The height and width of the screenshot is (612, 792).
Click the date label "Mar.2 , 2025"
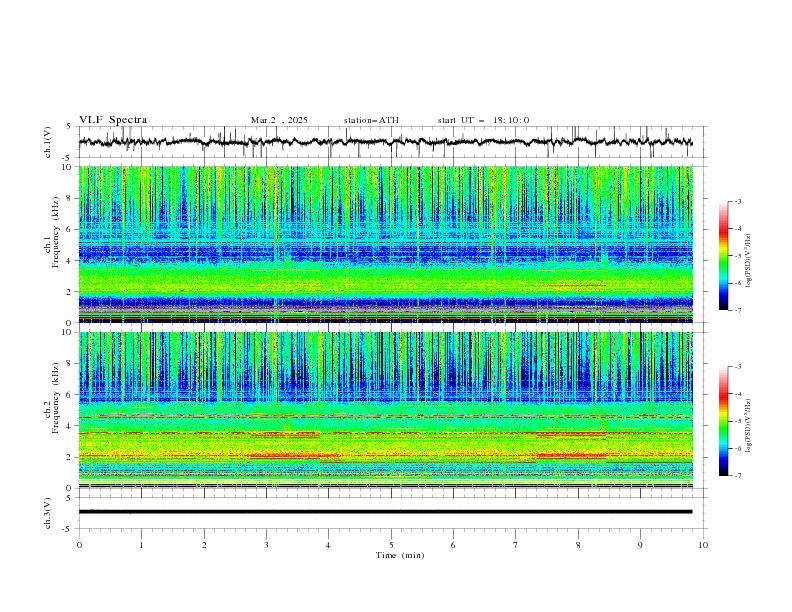click(279, 120)
